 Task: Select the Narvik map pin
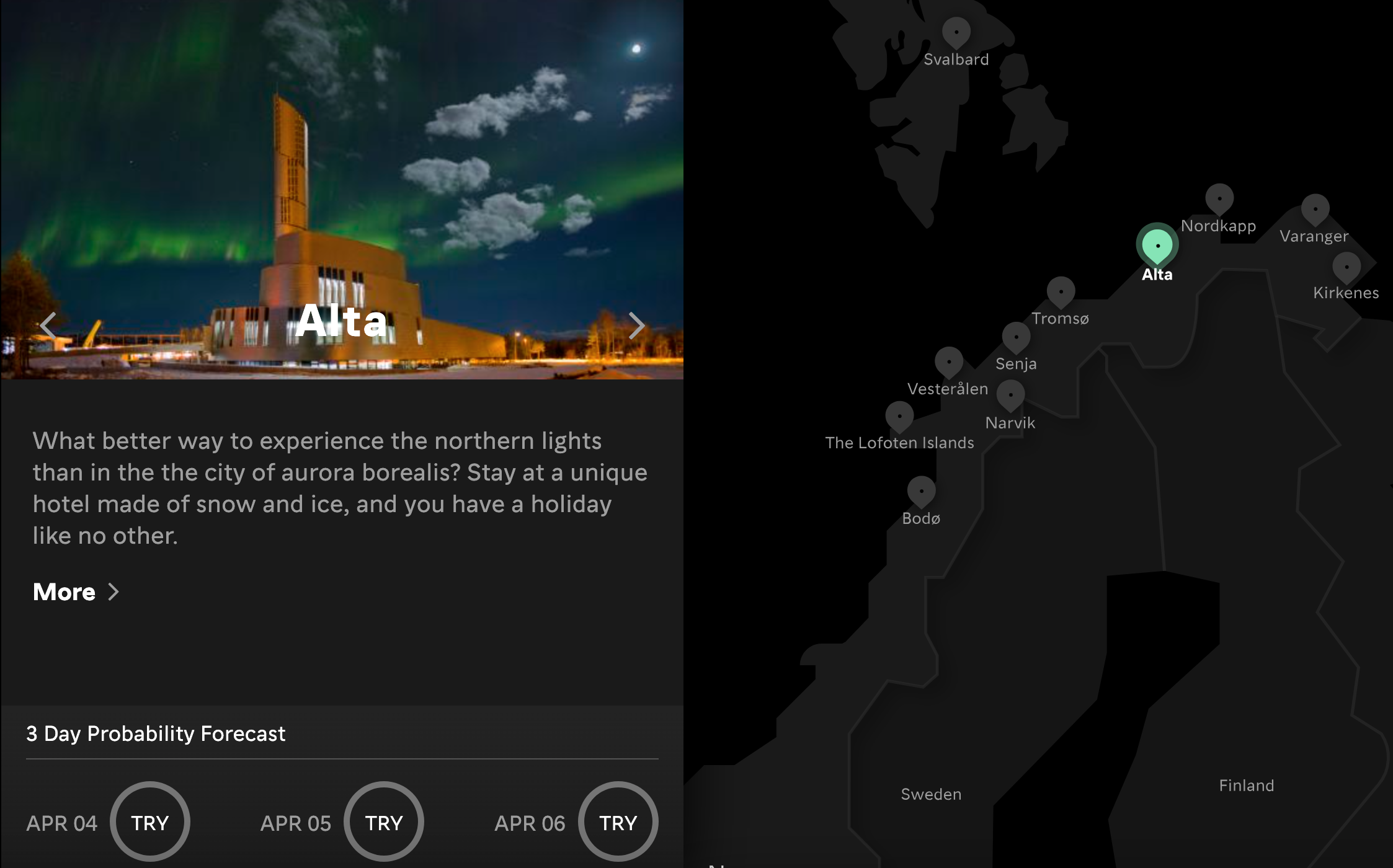pyautogui.click(x=1010, y=396)
